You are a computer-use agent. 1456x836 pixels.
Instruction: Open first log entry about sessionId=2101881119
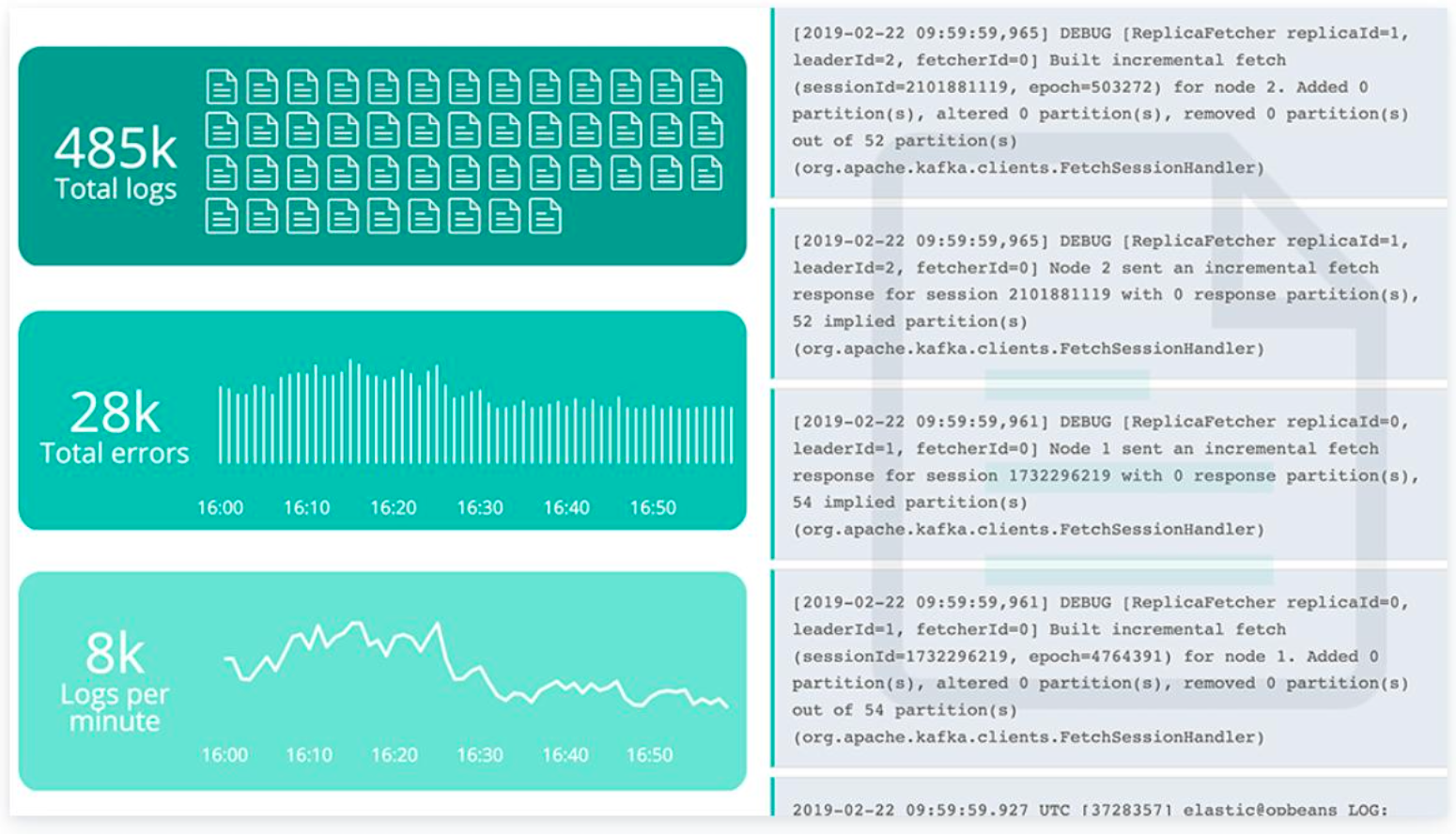tap(1110, 101)
